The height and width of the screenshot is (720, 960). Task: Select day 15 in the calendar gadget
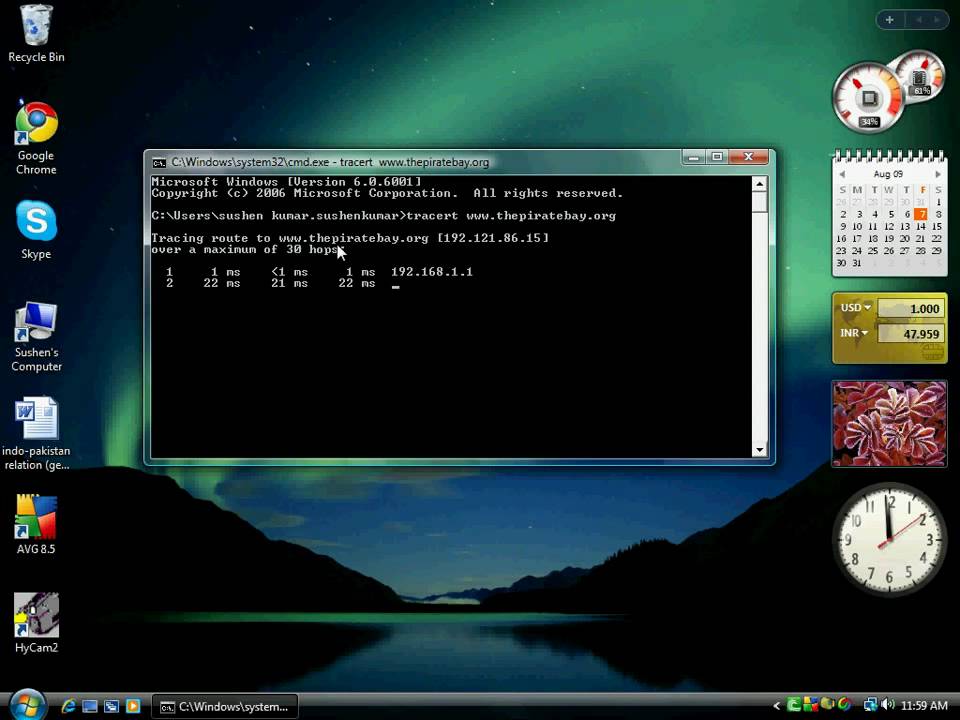[937, 227]
